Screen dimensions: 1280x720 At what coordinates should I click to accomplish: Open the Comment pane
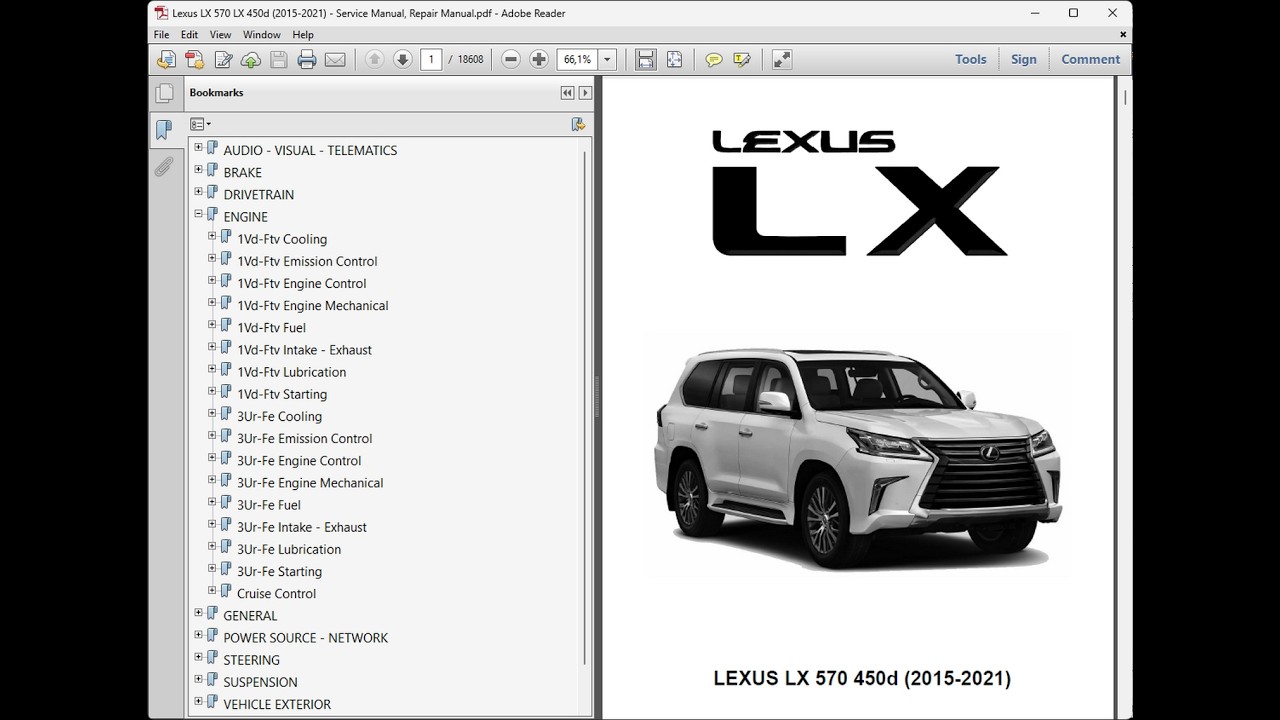pos(1090,60)
